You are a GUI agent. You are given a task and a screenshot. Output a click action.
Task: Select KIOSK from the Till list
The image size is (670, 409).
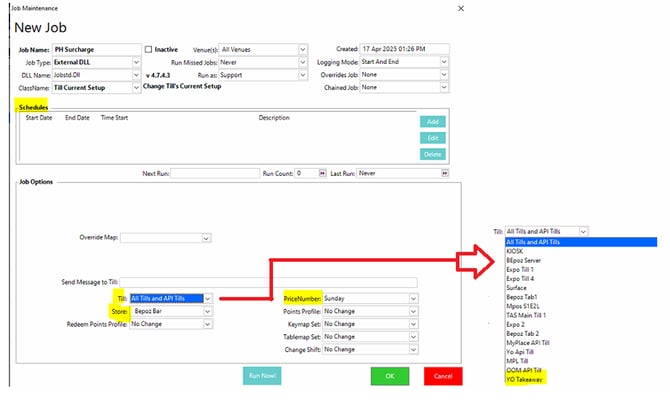522,251
